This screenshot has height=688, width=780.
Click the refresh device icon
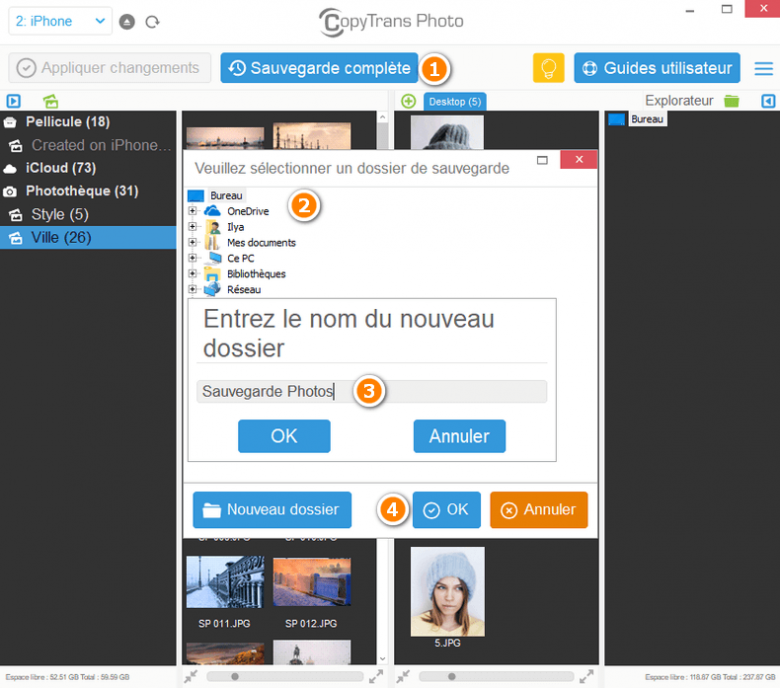point(152,21)
